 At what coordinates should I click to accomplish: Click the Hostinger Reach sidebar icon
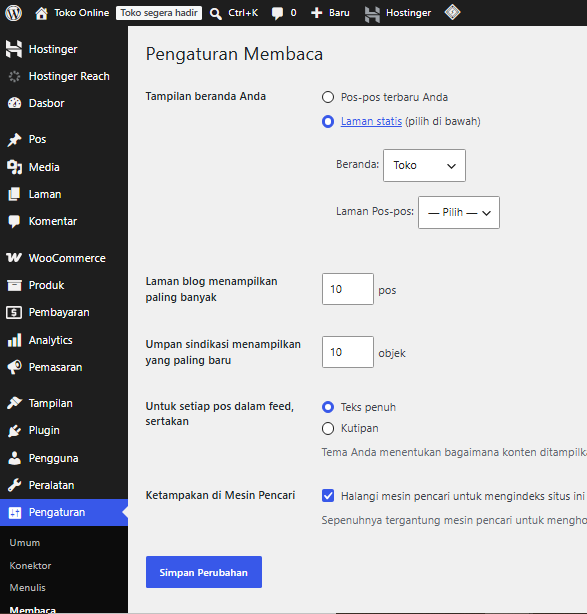point(14,76)
